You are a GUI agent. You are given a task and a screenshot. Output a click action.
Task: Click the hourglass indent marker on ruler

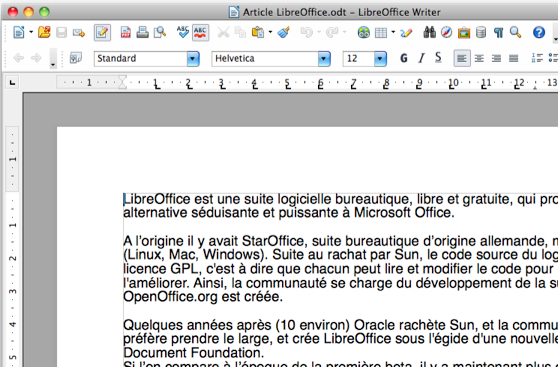click(122, 82)
